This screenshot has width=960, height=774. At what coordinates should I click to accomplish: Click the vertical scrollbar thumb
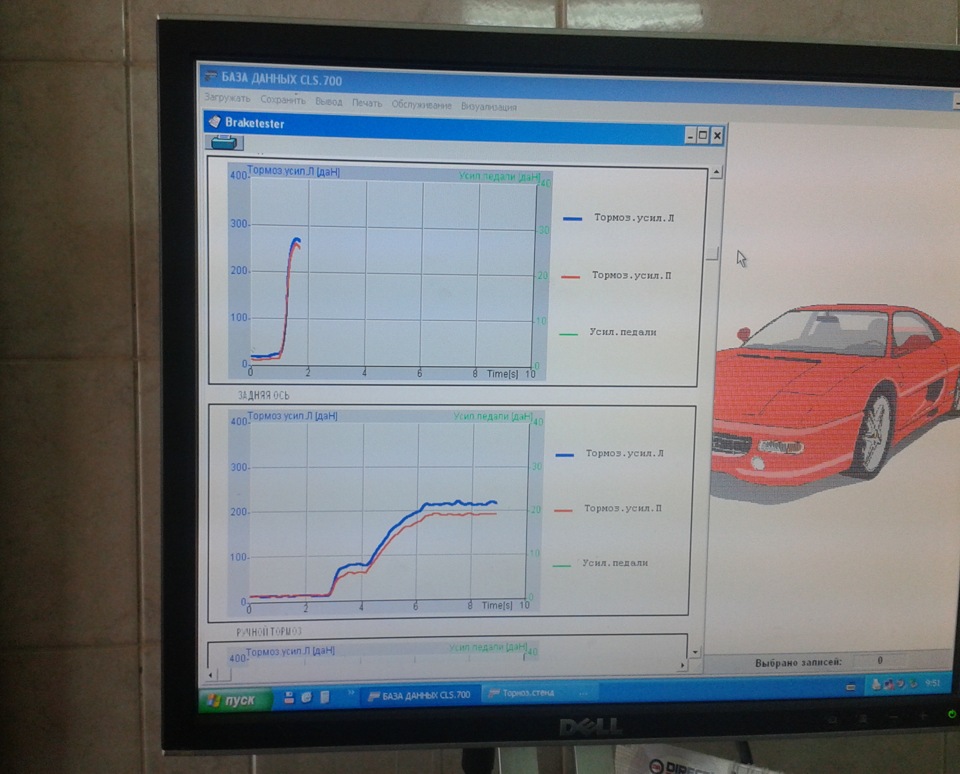pos(711,254)
